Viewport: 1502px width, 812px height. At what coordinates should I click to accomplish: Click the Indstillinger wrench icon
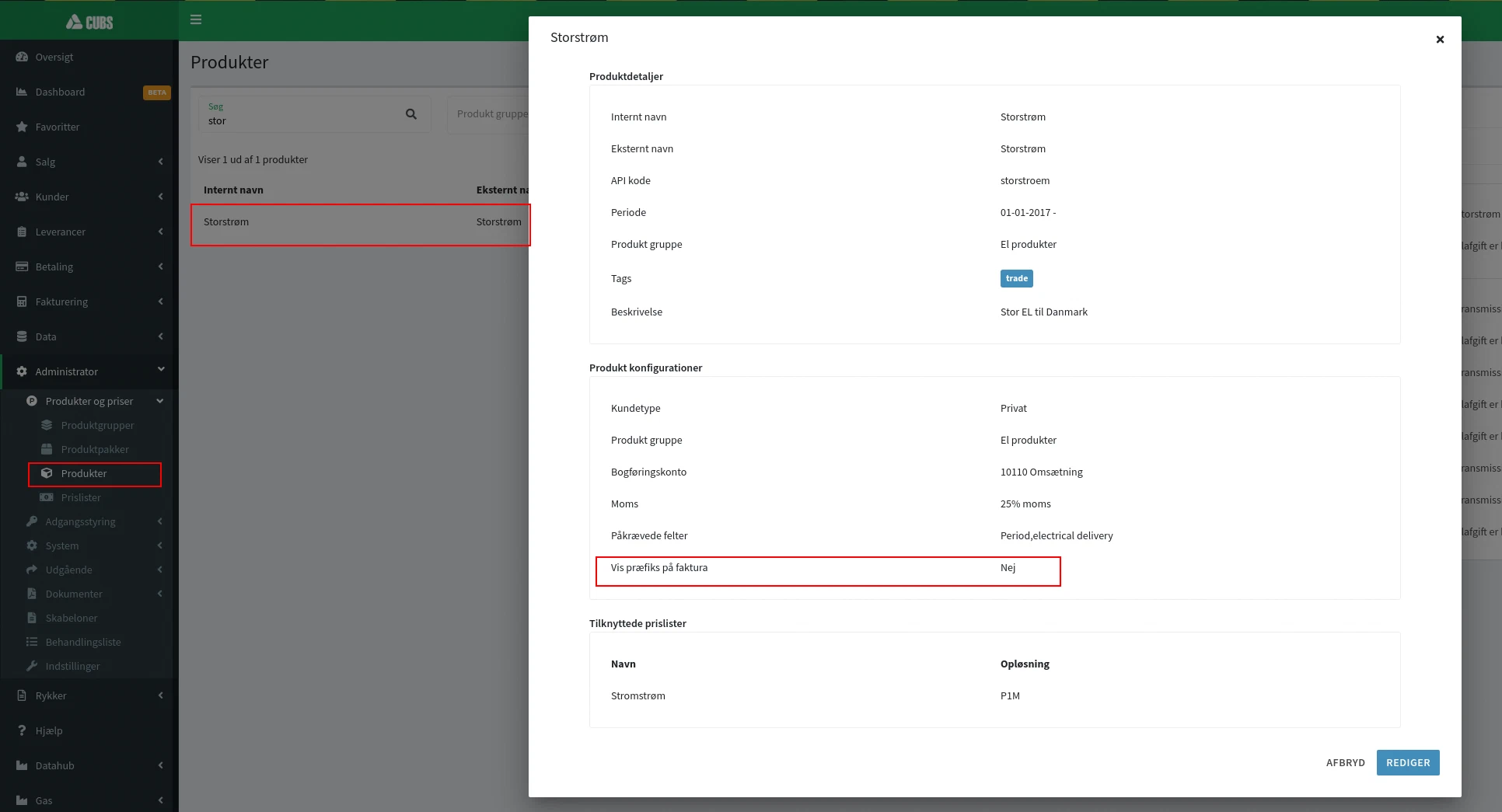pos(32,666)
